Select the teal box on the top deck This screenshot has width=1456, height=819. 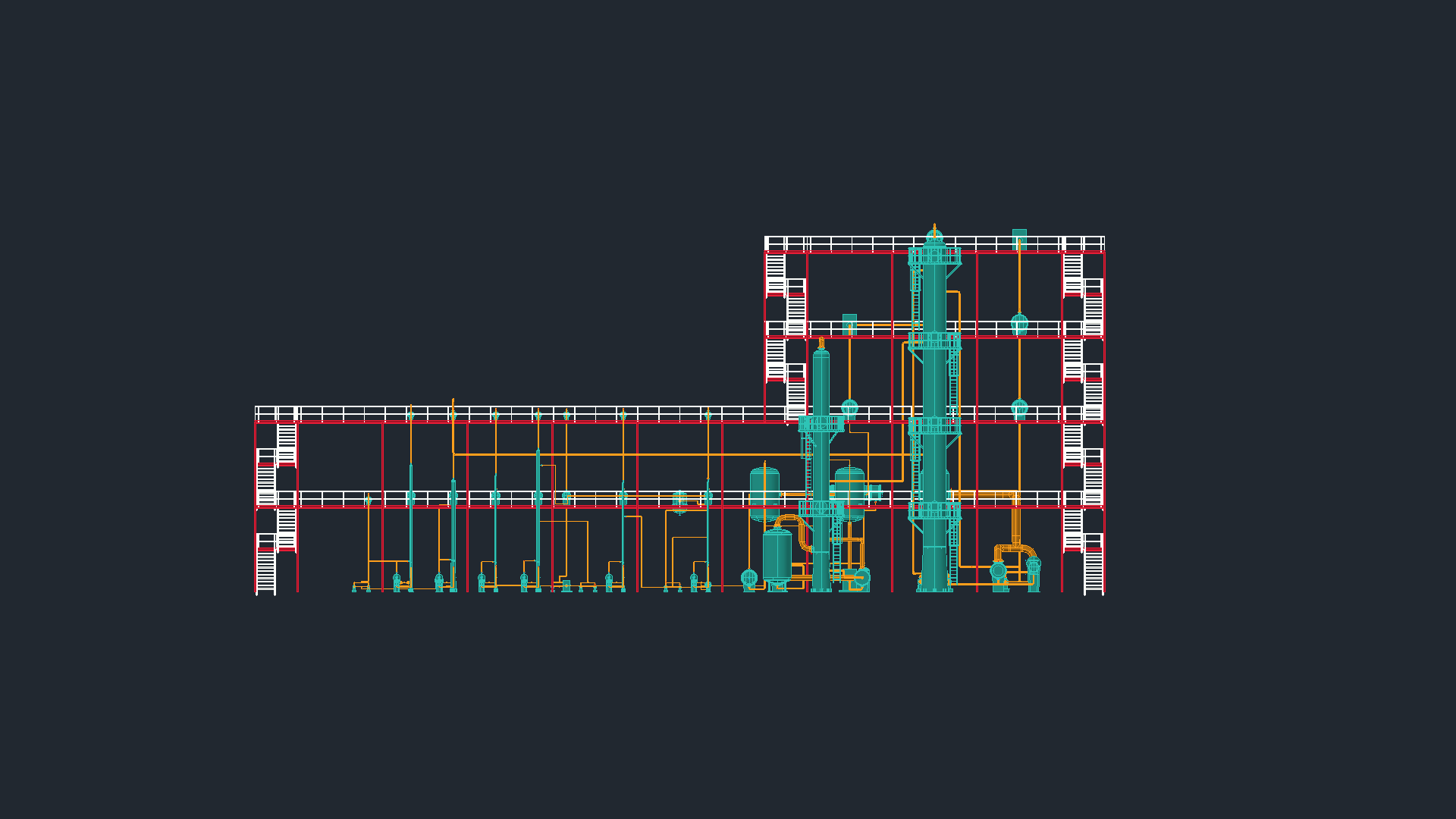click(1019, 236)
